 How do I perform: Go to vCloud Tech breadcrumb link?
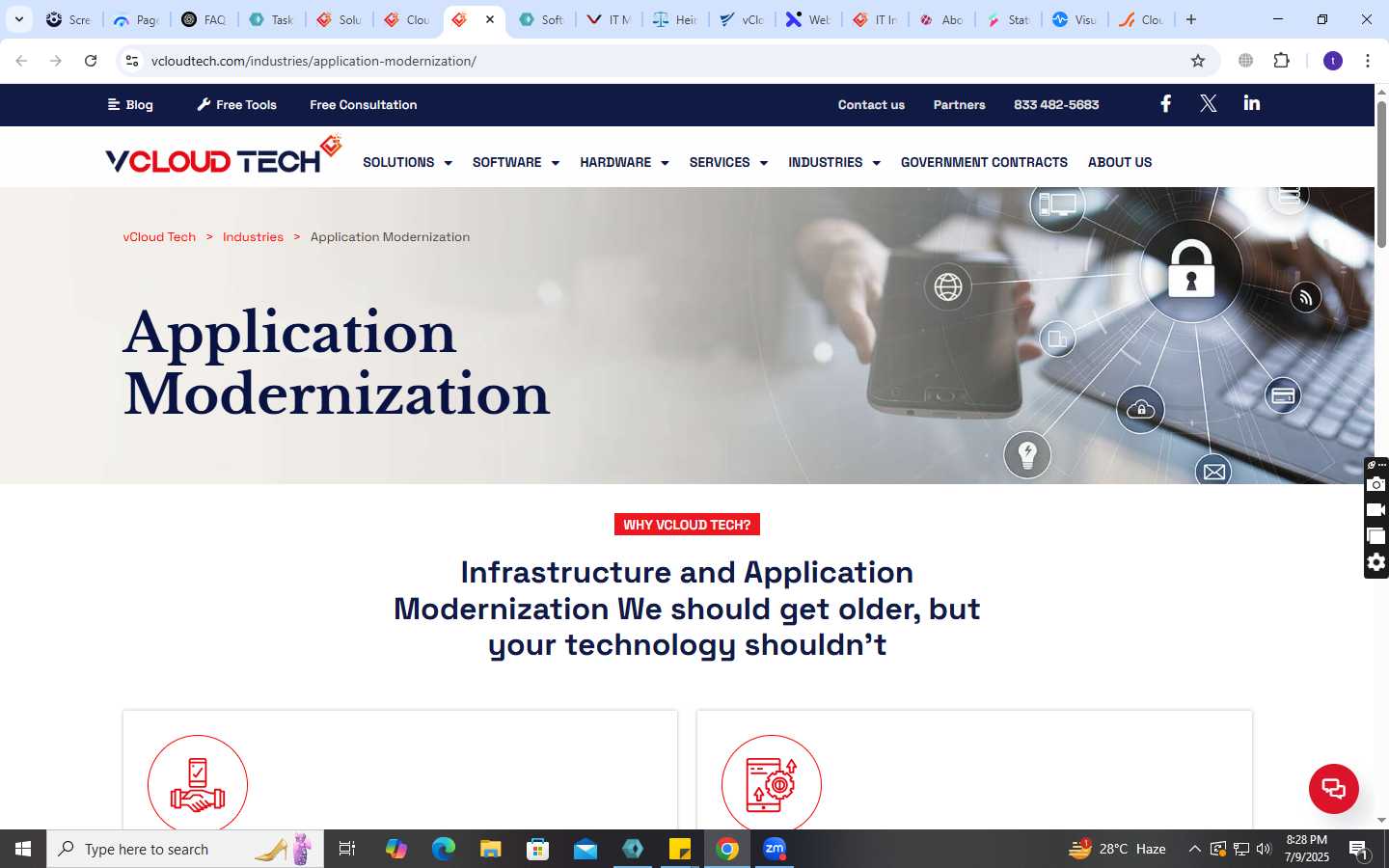(x=159, y=236)
